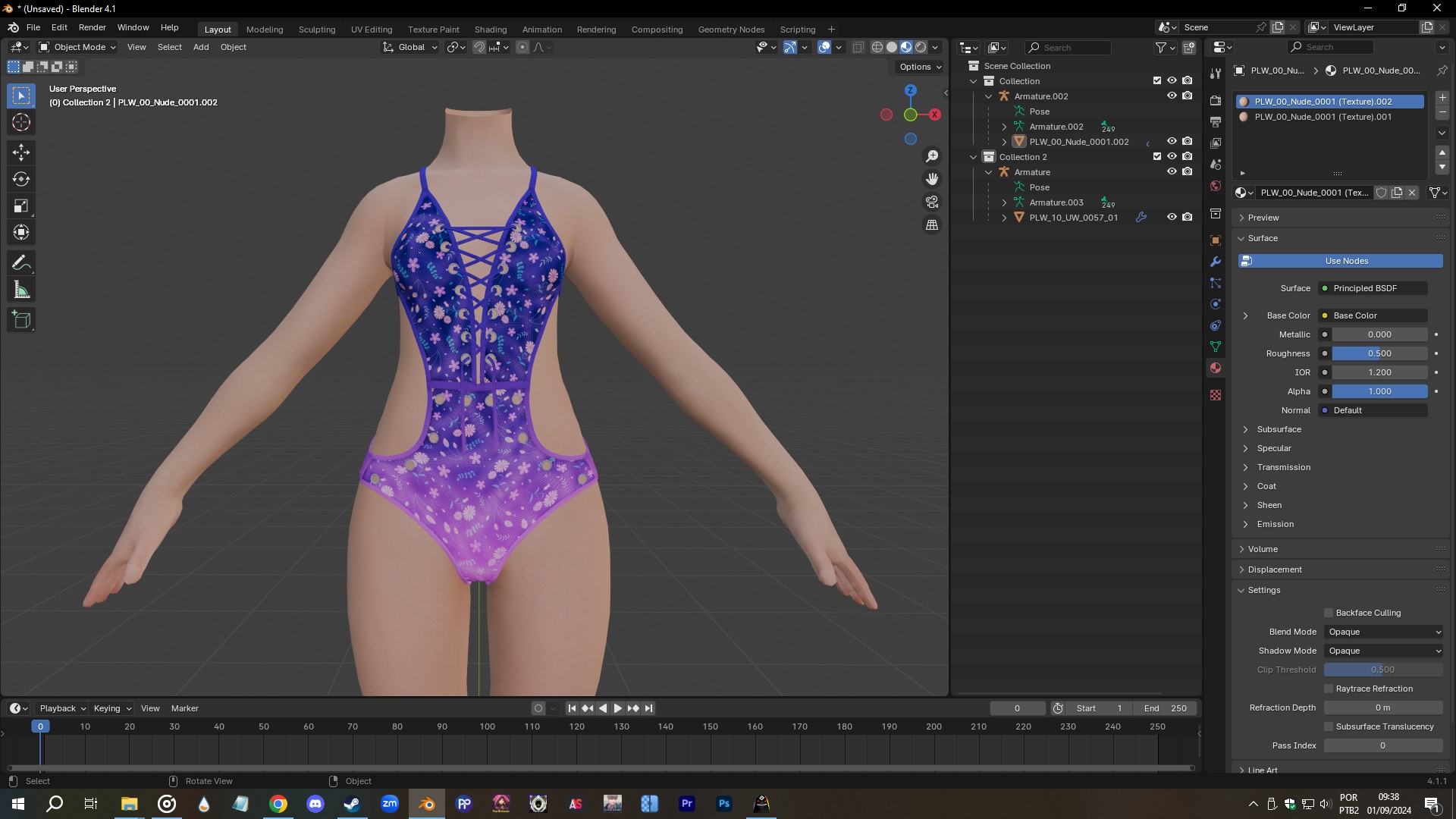Collapse the Armature.002 outliner entry
Screen dimensions: 1456x819
pyautogui.click(x=989, y=96)
